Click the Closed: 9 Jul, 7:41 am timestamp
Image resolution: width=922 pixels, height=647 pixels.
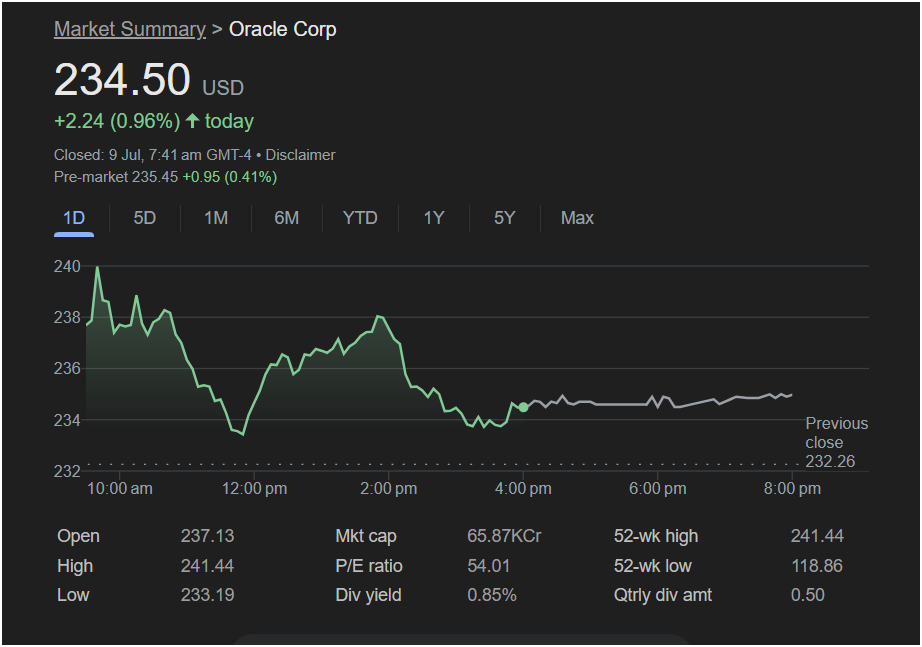(x=152, y=155)
